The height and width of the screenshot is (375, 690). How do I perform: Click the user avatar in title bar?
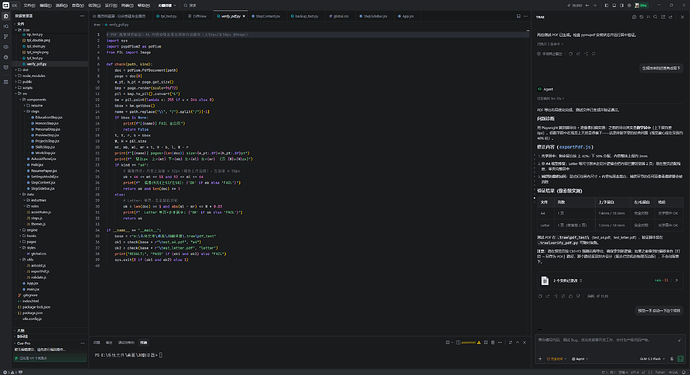[x=637, y=5]
